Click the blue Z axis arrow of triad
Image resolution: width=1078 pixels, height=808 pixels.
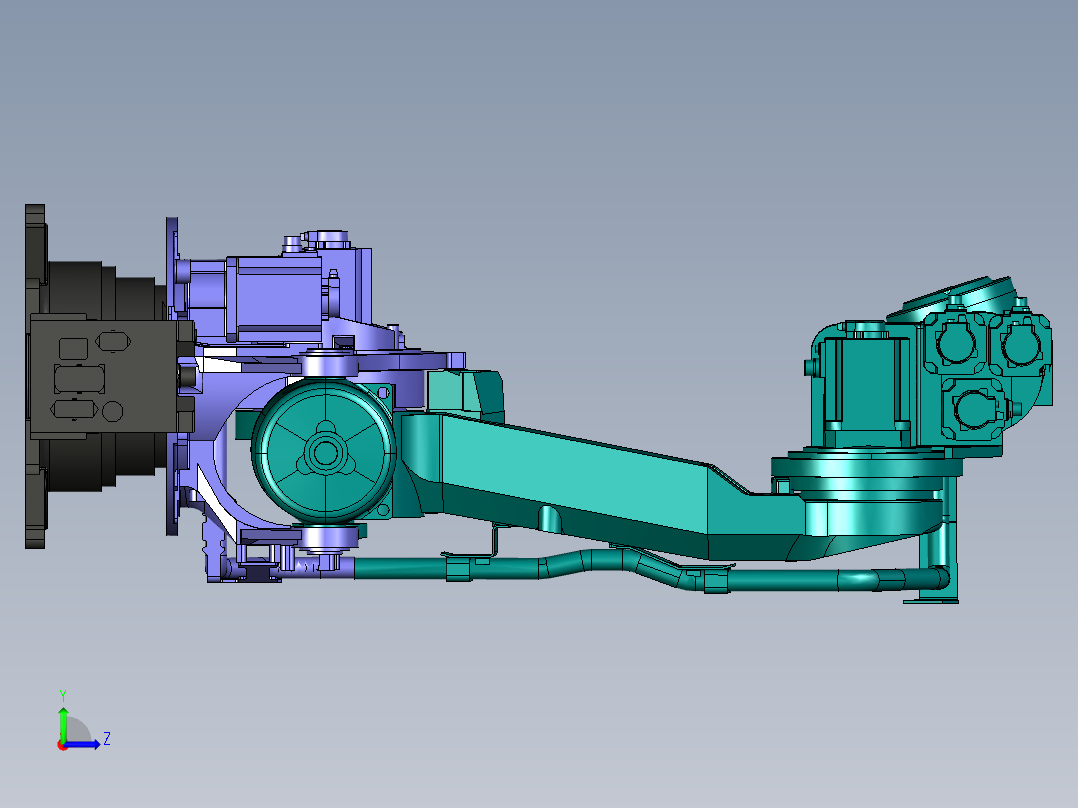click(84, 745)
